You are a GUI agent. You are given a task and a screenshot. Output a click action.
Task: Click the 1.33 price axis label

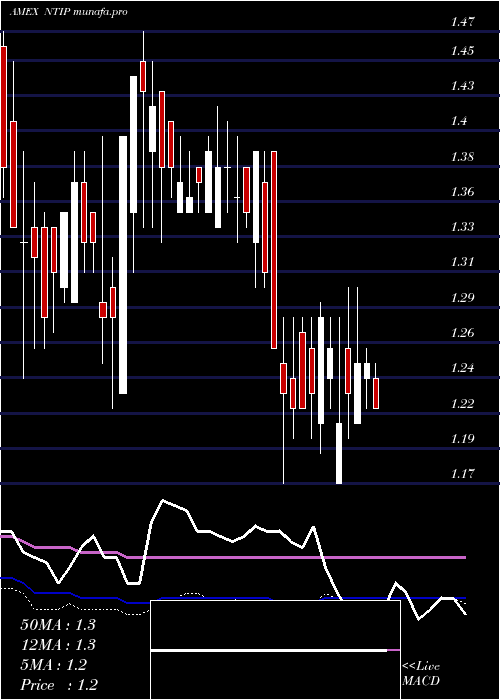click(462, 227)
